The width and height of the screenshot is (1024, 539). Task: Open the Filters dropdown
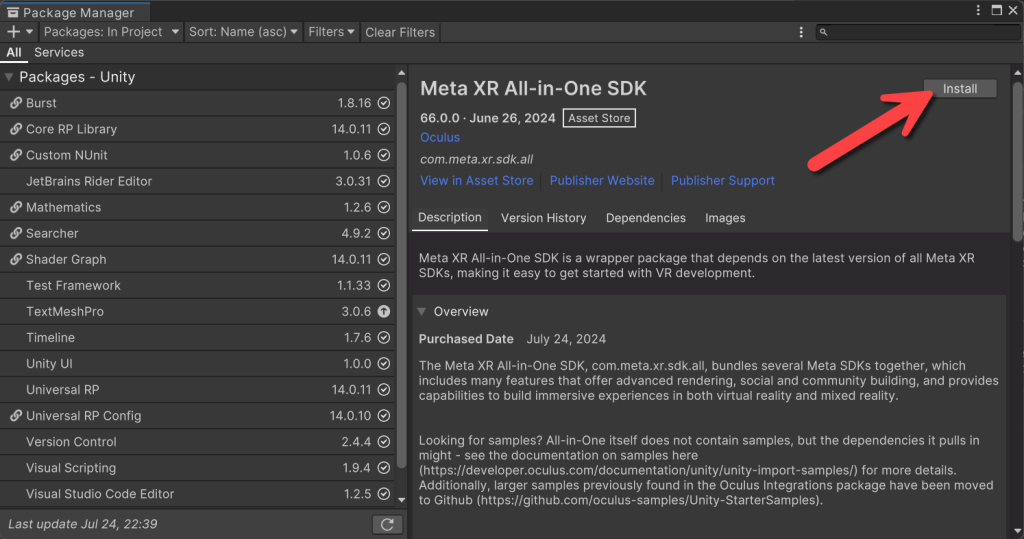click(x=331, y=31)
